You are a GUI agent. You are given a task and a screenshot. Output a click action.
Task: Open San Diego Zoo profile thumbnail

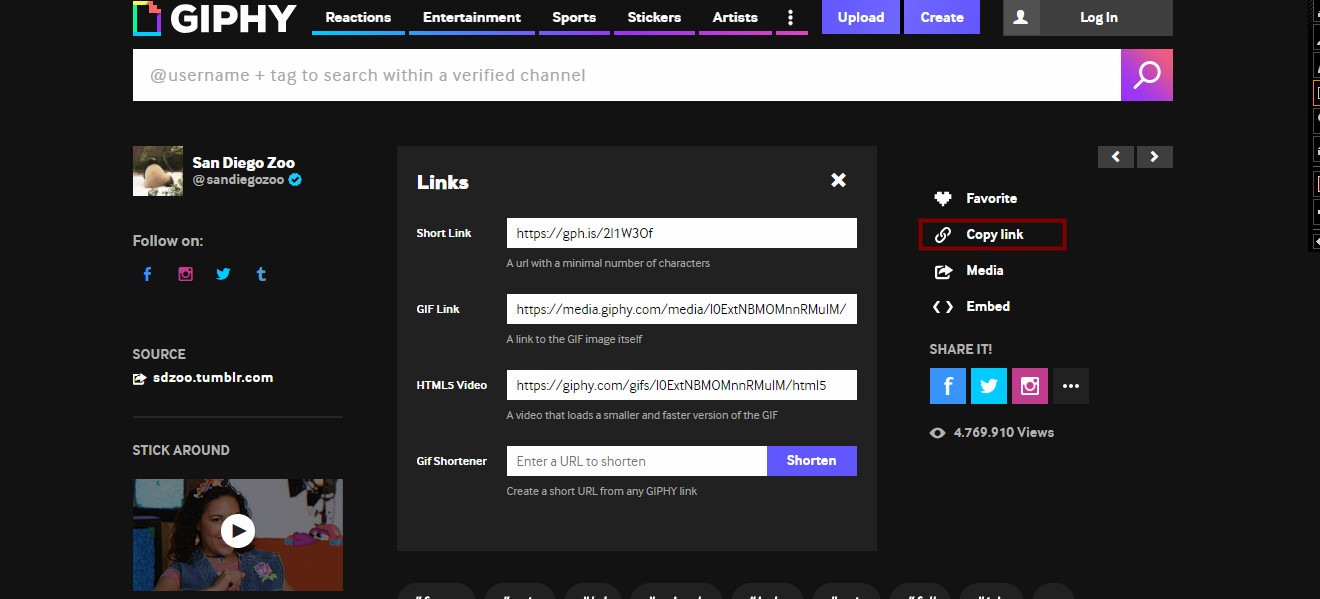(x=158, y=171)
